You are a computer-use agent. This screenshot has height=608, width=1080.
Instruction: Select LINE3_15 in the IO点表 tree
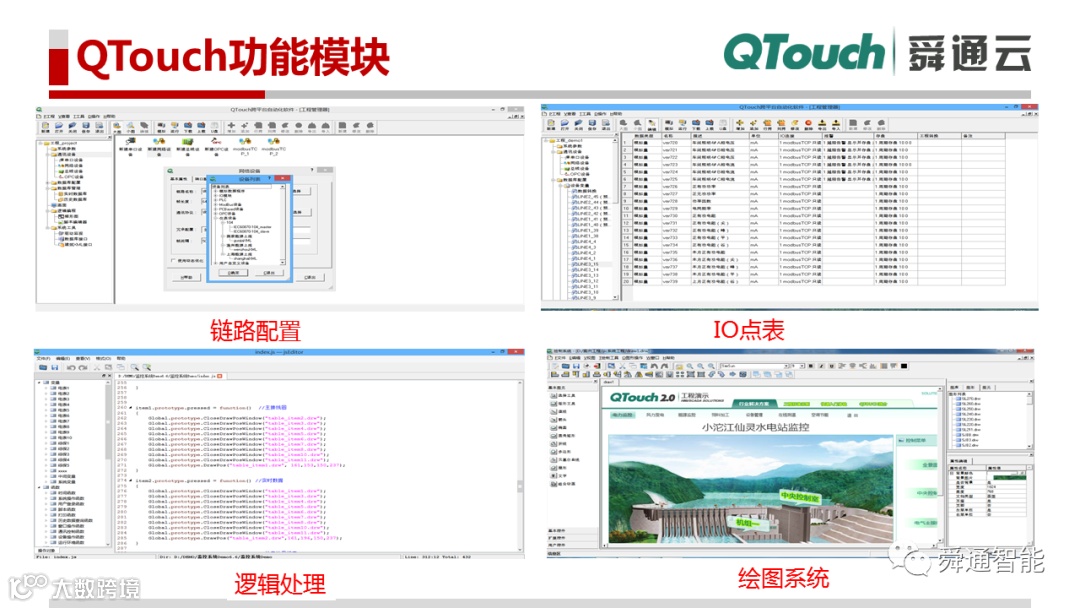click(x=588, y=264)
